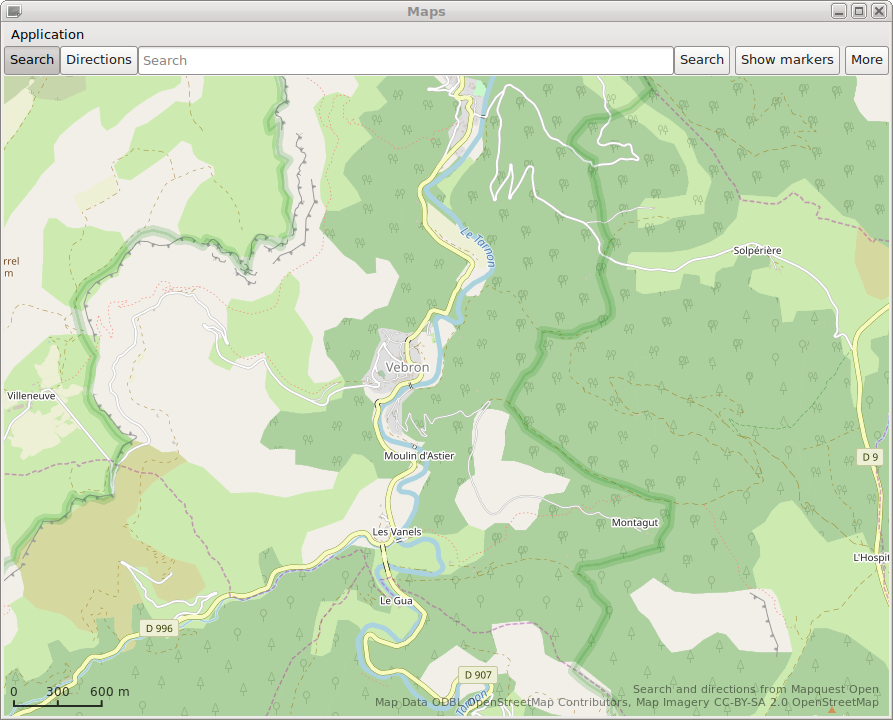Select the Solpérière place label
This screenshot has height=720, width=893.
click(757, 250)
